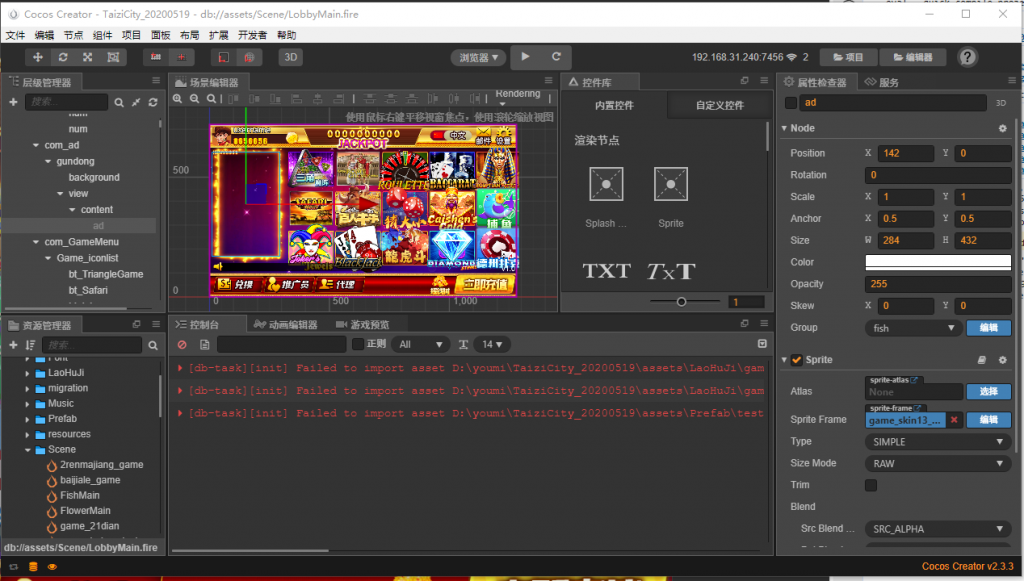Click the hierarchy search magnifier icon
The image size is (1024, 581).
click(119, 102)
